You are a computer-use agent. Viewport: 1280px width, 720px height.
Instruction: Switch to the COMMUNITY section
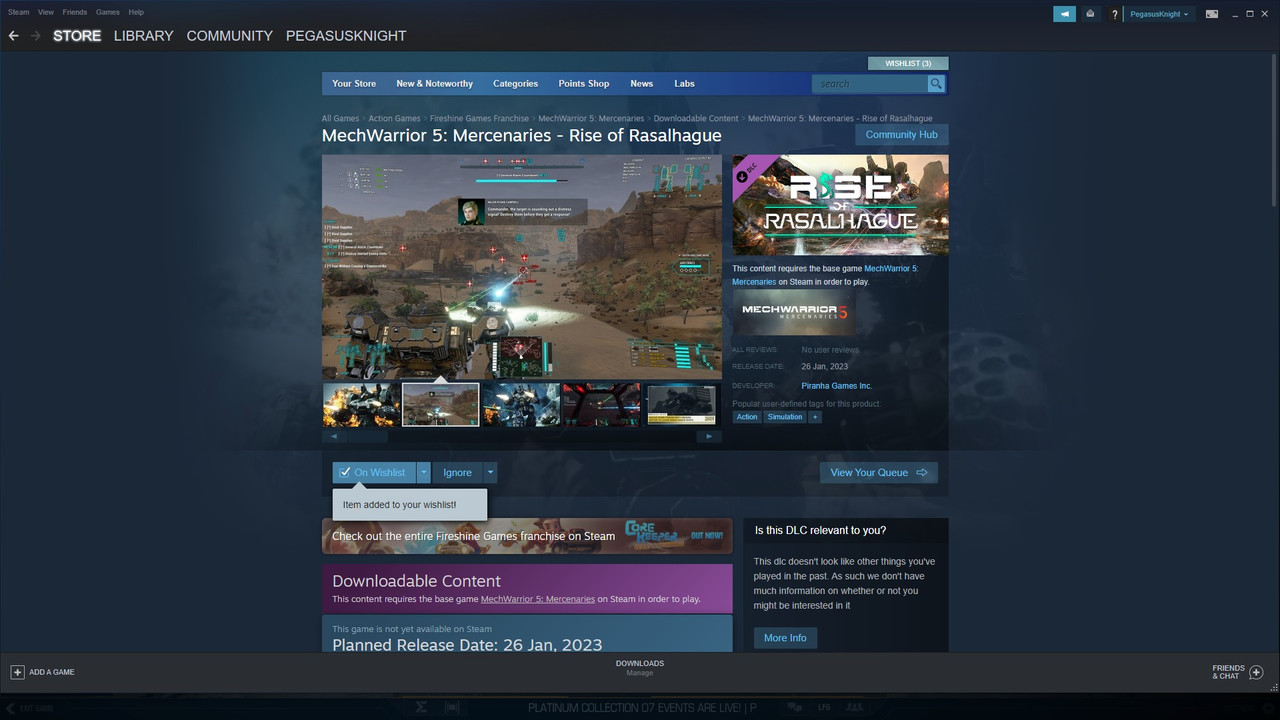[x=229, y=35]
